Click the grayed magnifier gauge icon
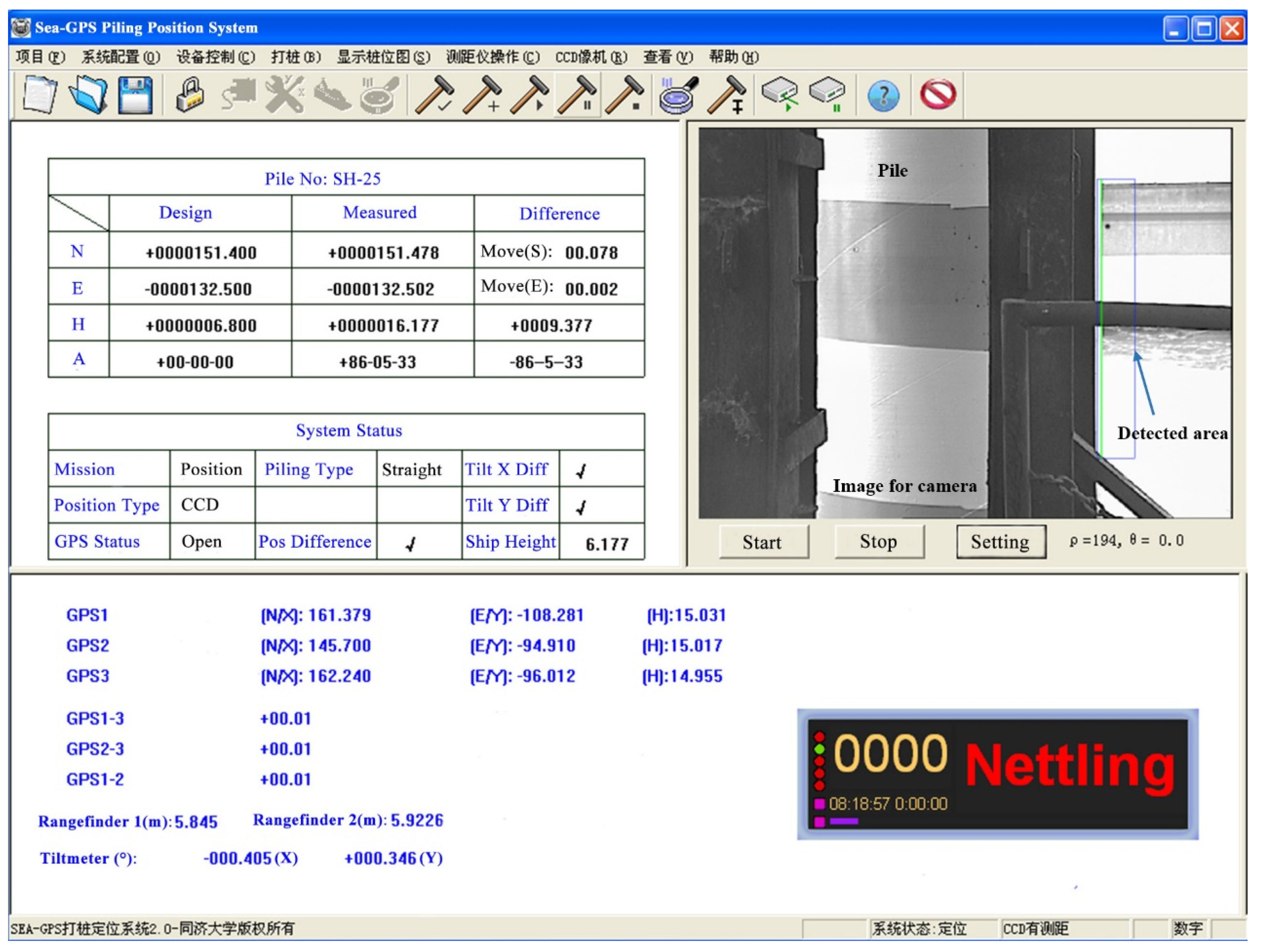Viewport: 1264px width, 952px height. pos(380,95)
